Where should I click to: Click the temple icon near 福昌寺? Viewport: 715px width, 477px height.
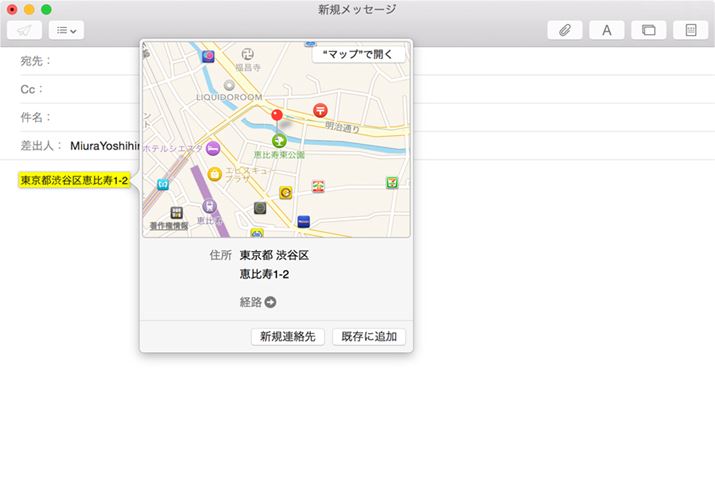(x=248, y=54)
